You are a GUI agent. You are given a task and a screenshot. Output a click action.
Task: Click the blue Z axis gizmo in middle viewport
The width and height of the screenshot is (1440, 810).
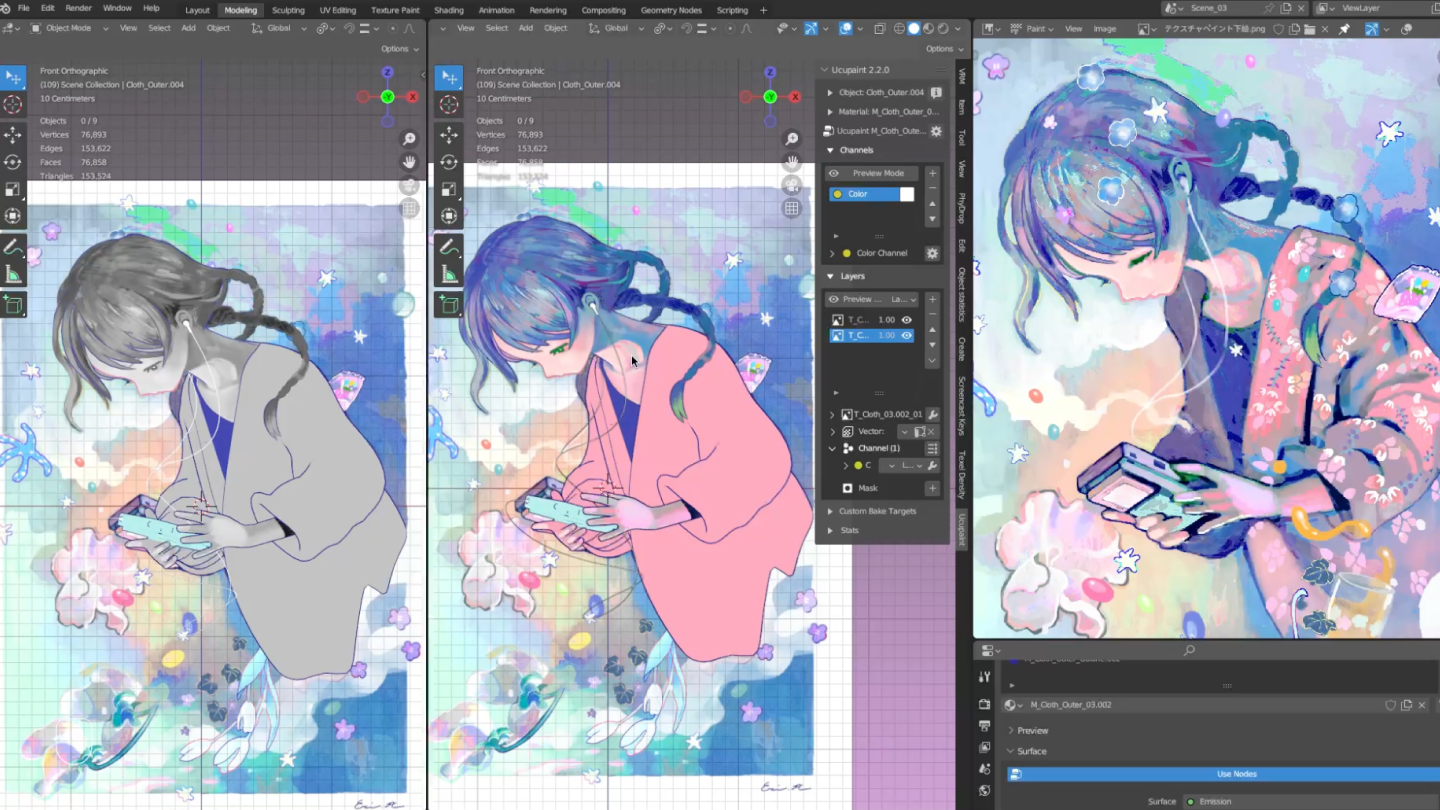click(x=770, y=73)
